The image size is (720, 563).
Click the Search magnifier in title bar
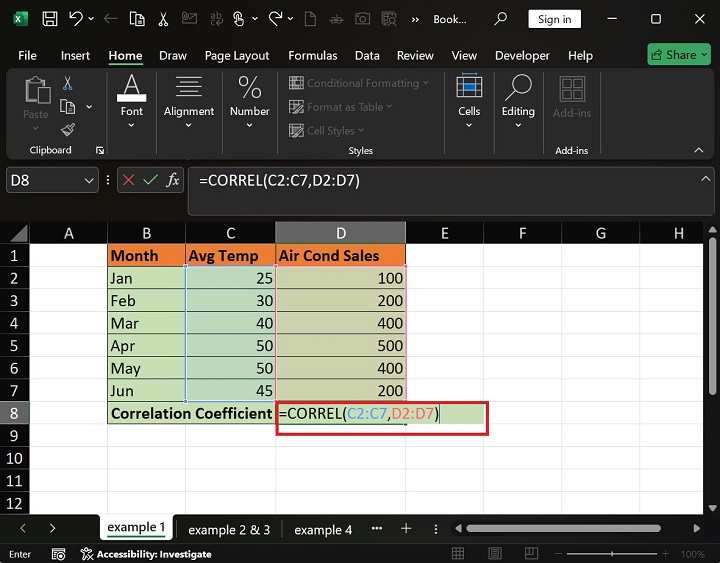[501, 19]
